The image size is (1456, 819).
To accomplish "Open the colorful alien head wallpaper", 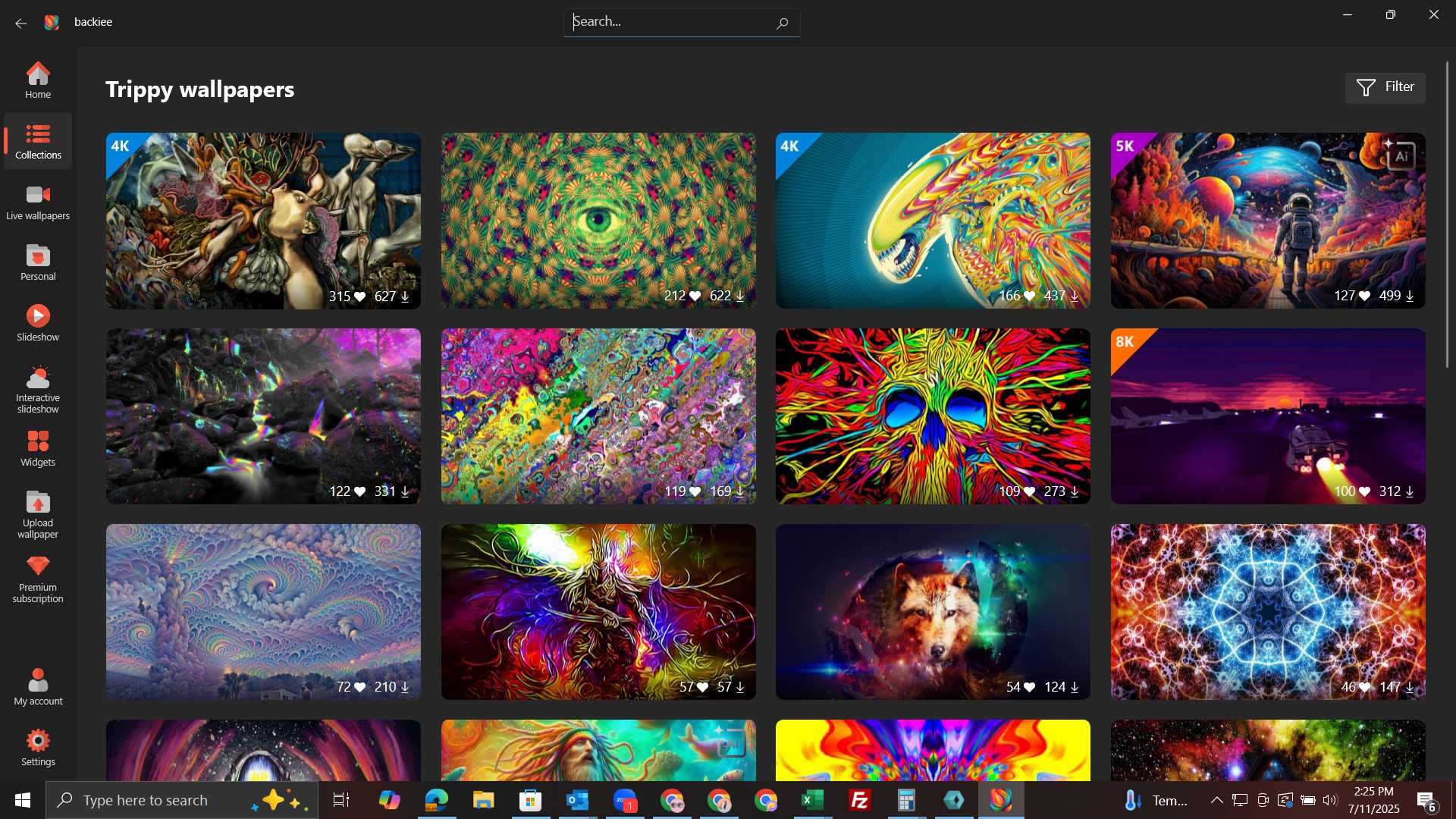I will (x=933, y=221).
